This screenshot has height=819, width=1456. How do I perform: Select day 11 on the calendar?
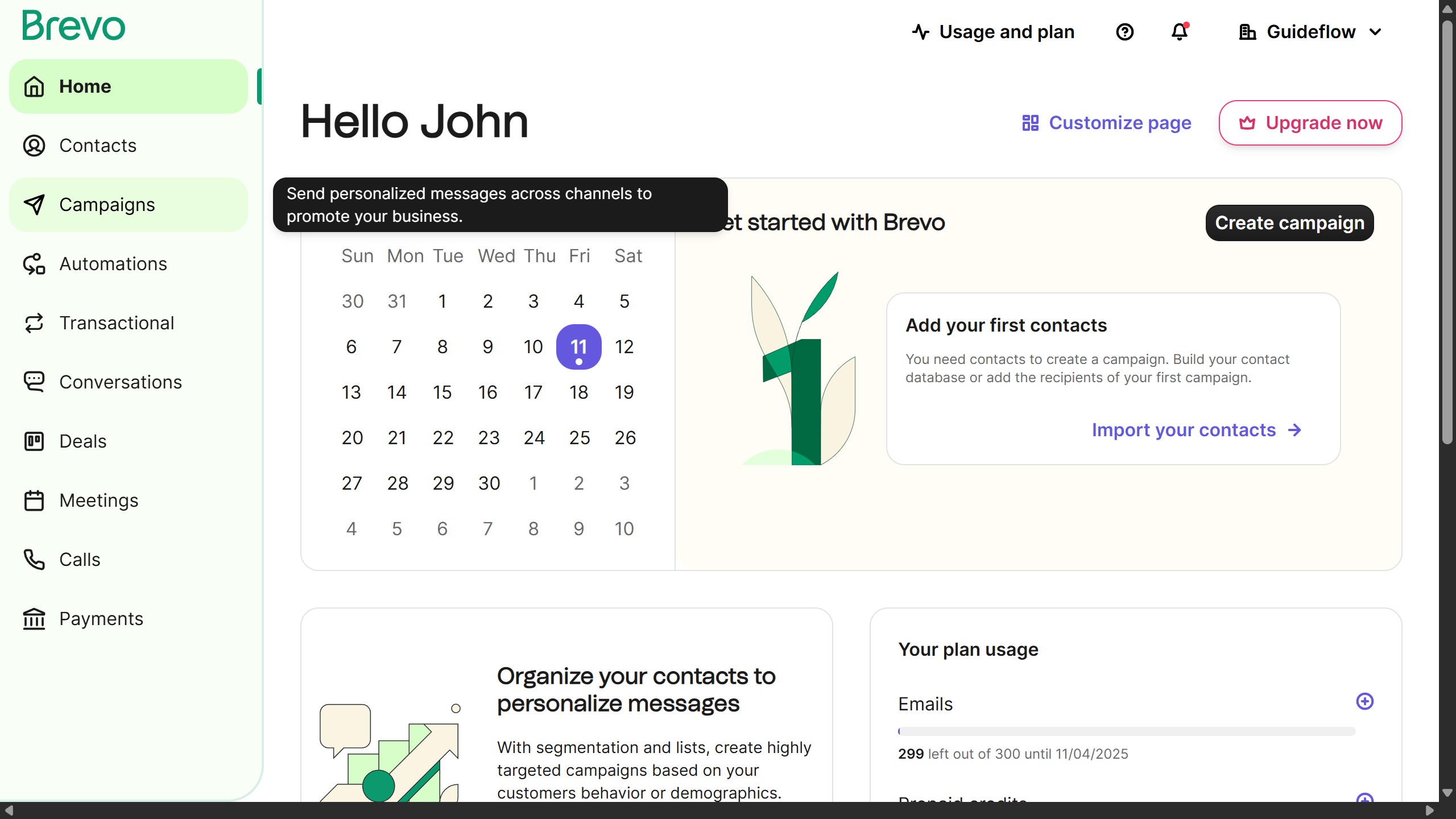pyautogui.click(x=579, y=346)
